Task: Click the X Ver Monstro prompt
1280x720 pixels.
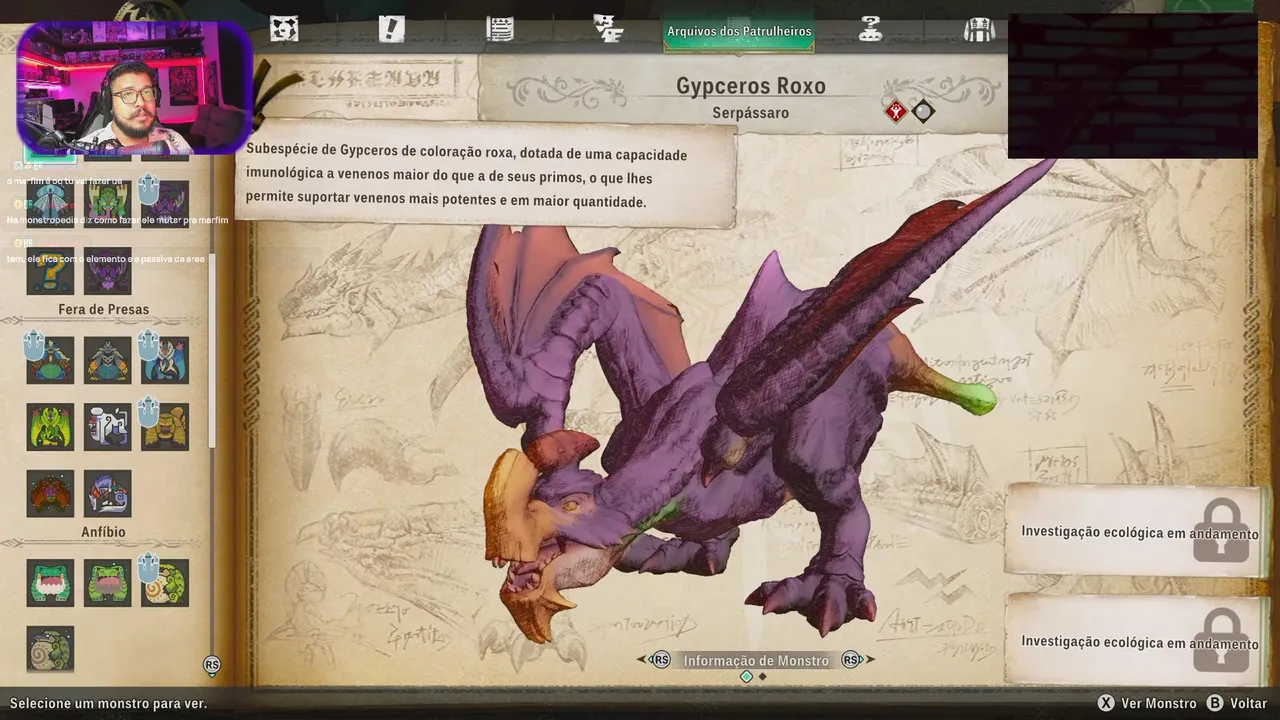Action: (x=1147, y=704)
